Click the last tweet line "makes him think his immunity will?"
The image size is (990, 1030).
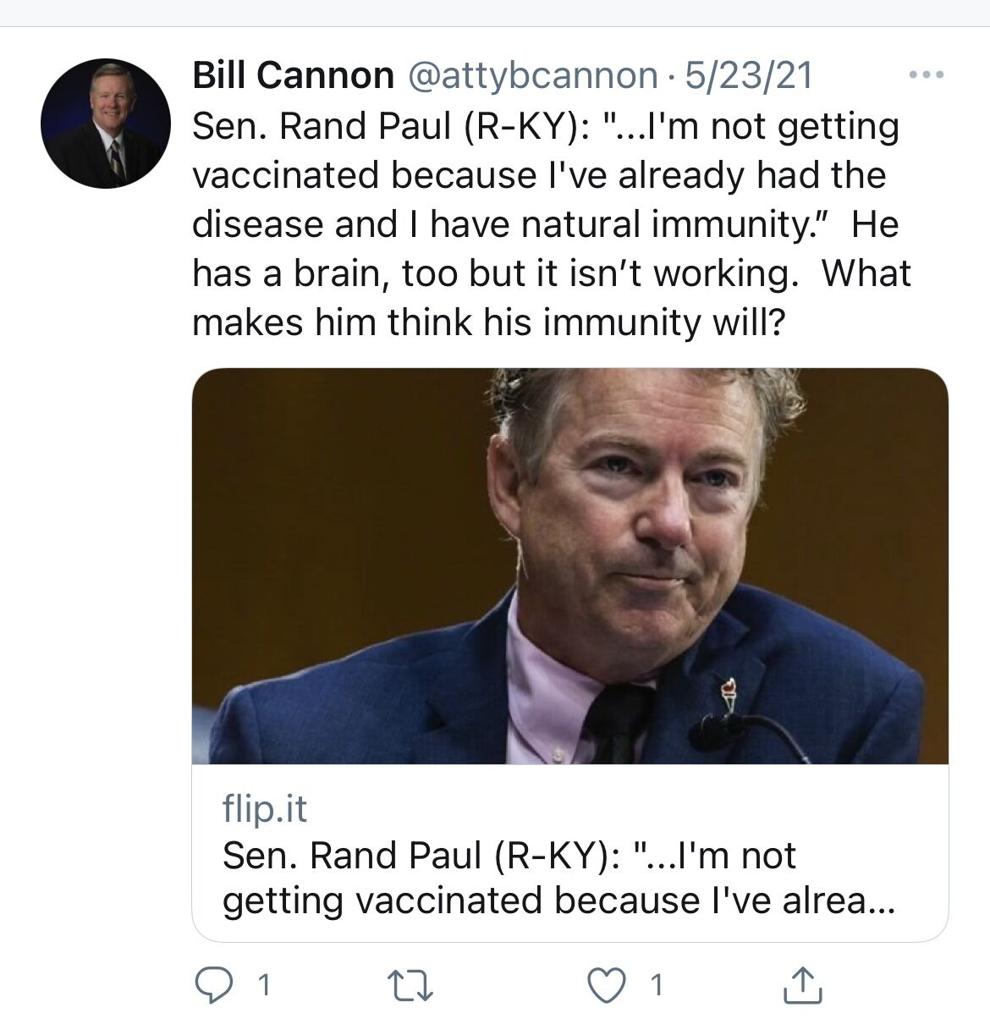click(x=489, y=322)
